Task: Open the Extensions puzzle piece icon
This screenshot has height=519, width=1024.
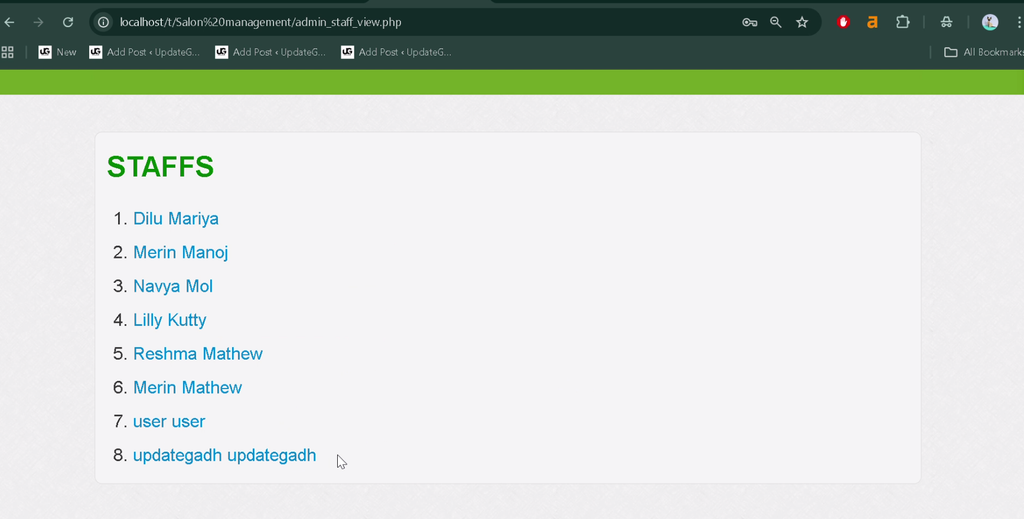Action: pyautogui.click(x=903, y=22)
